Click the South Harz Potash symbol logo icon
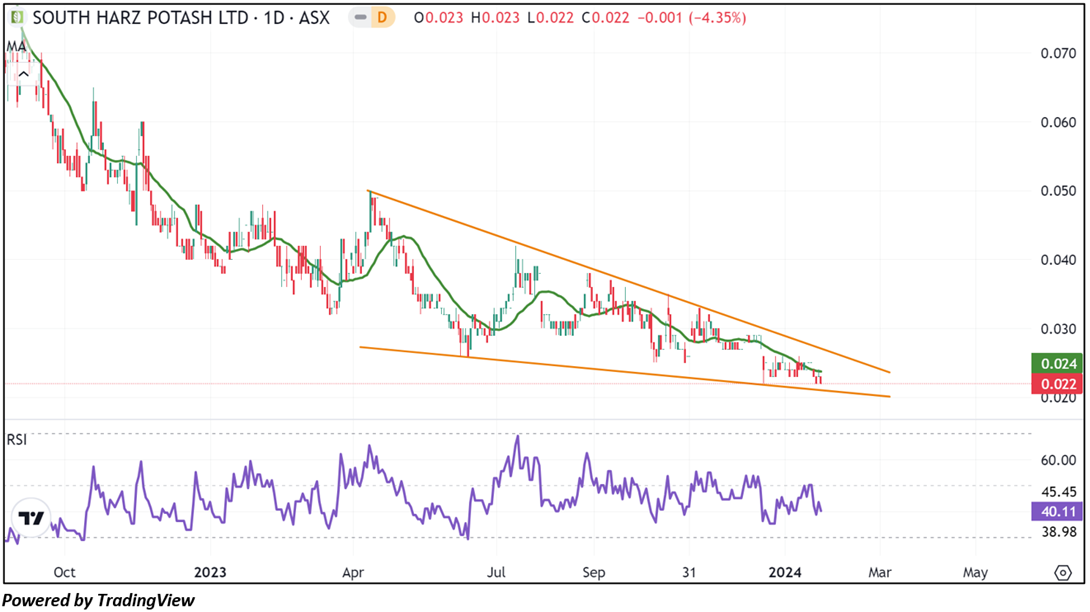Image resolution: width=1090 pixels, height=612 pixels. click(17, 17)
